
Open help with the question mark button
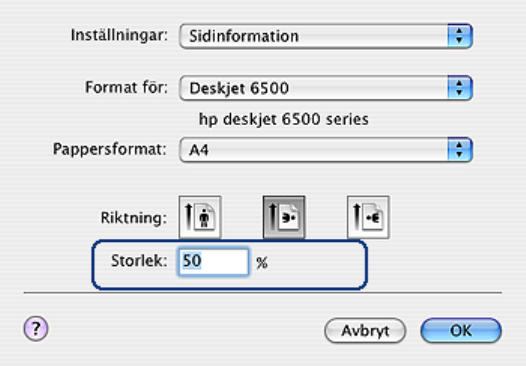pos(36,328)
